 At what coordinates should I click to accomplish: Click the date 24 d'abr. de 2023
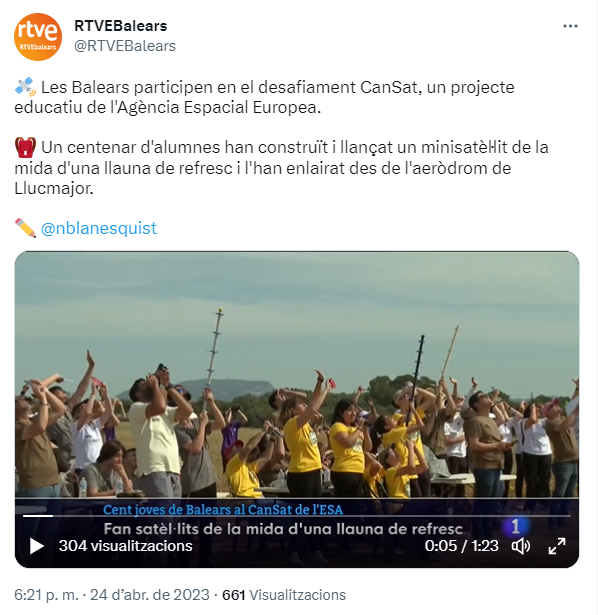pos(150,595)
